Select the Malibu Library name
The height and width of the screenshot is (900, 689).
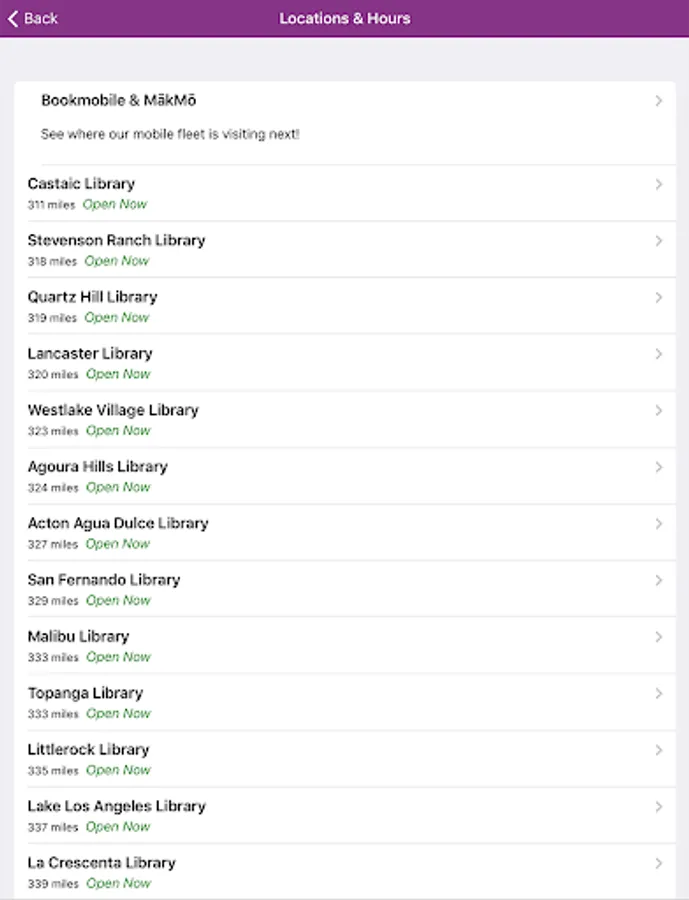[78, 636]
